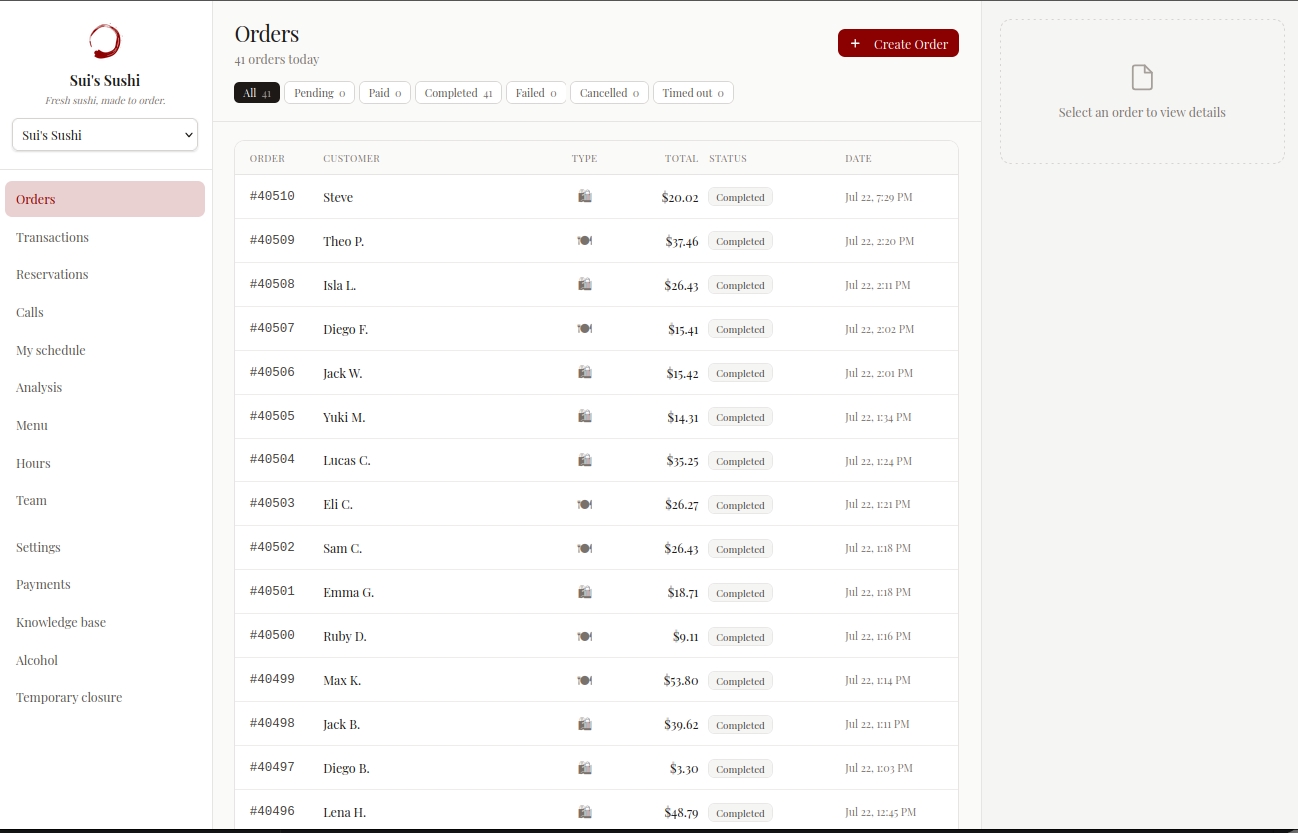Click the type icon in Max K.'s row
Image resolution: width=1298 pixels, height=833 pixels.
point(585,681)
